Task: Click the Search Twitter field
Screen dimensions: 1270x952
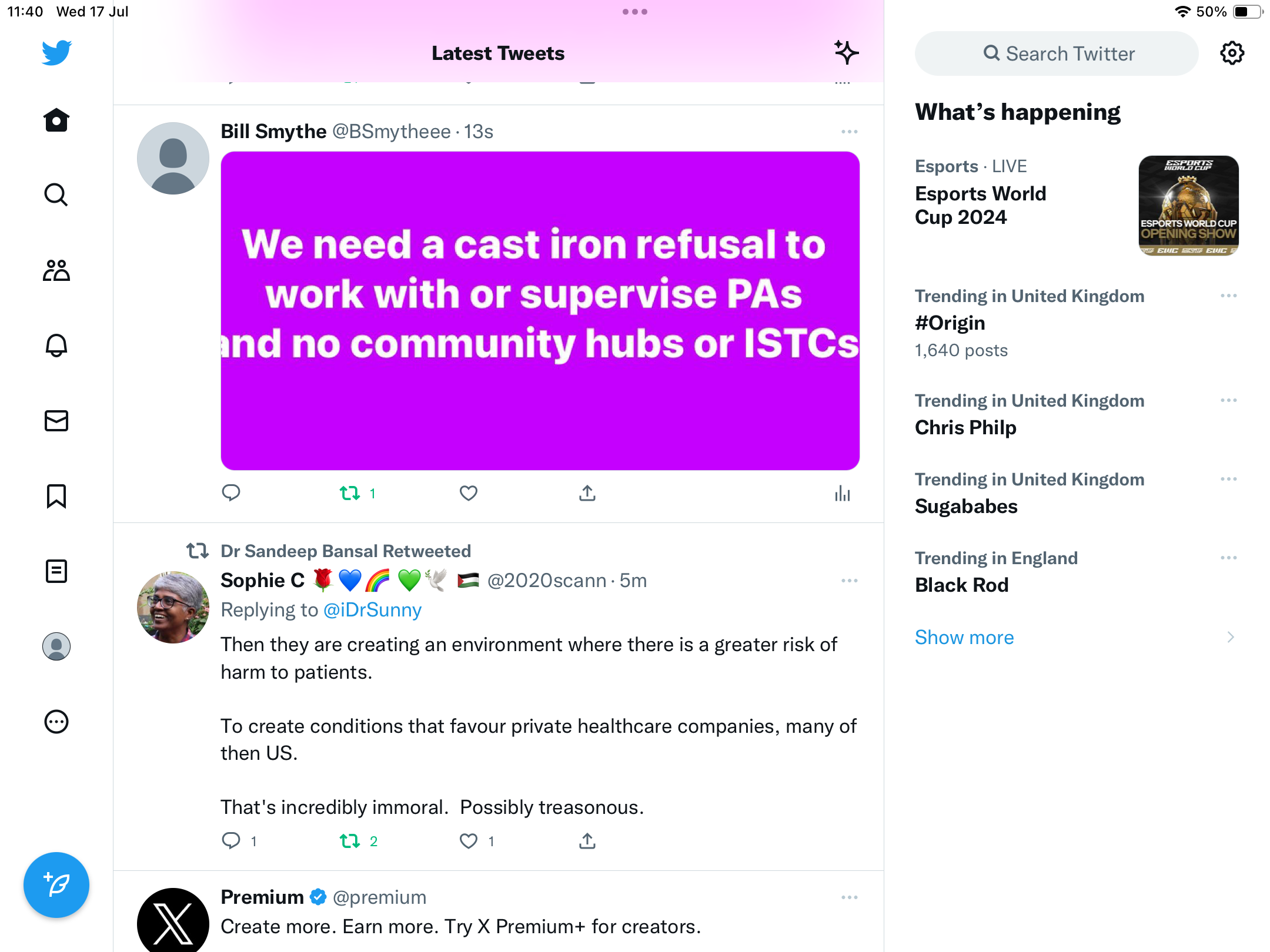Action: coord(1057,53)
